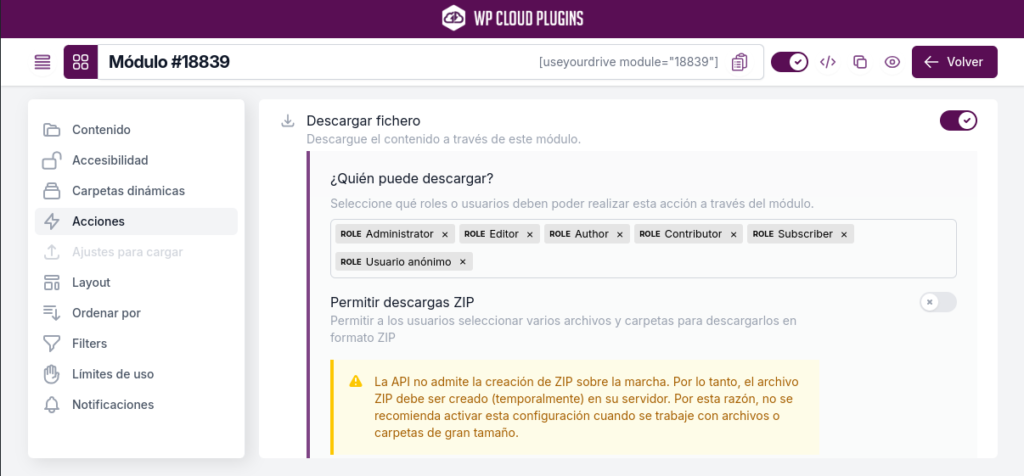Click inside the roles selection field
The width and height of the screenshot is (1024, 476).
[x=643, y=249]
